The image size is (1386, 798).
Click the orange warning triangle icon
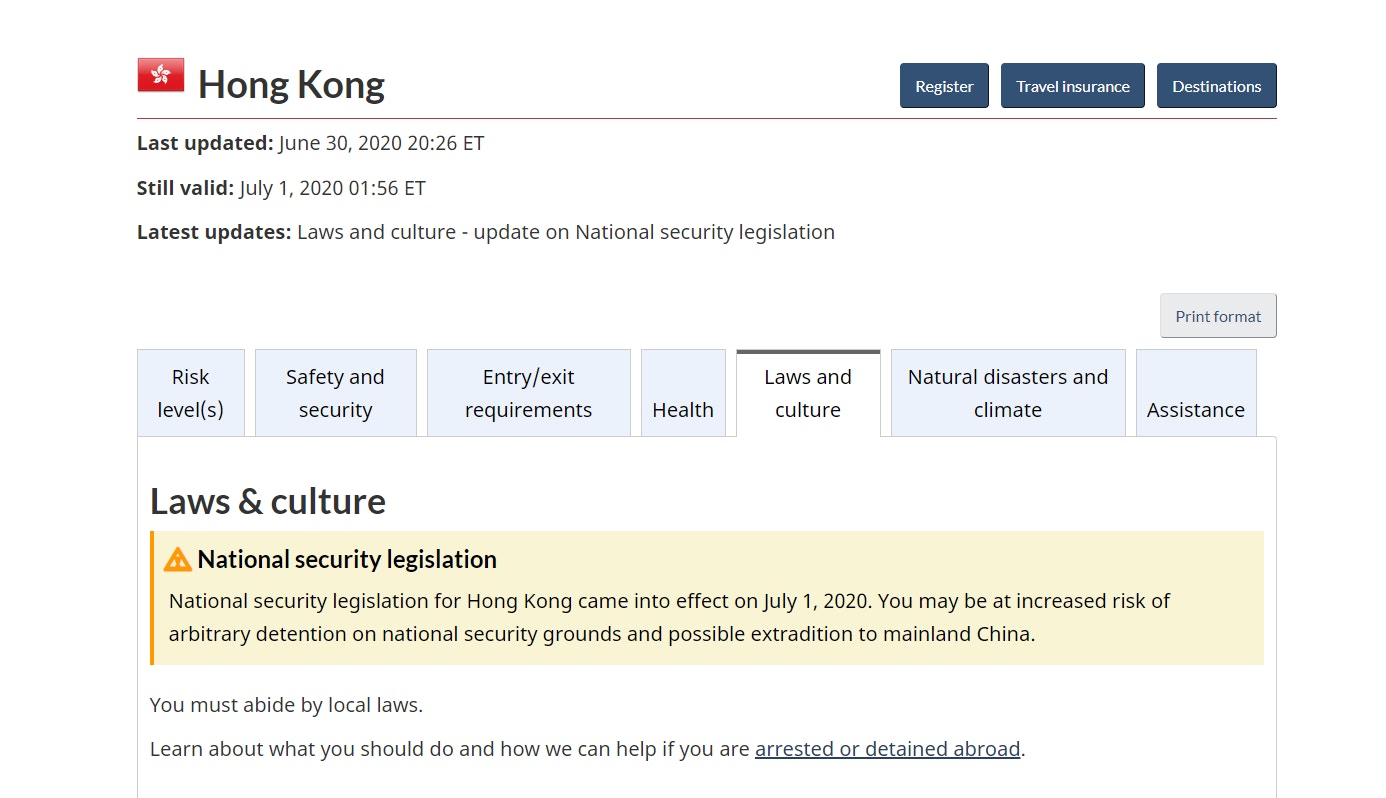pyautogui.click(x=178, y=559)
